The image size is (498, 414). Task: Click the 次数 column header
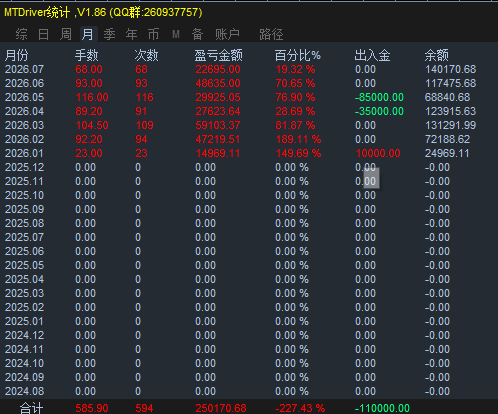146,55
